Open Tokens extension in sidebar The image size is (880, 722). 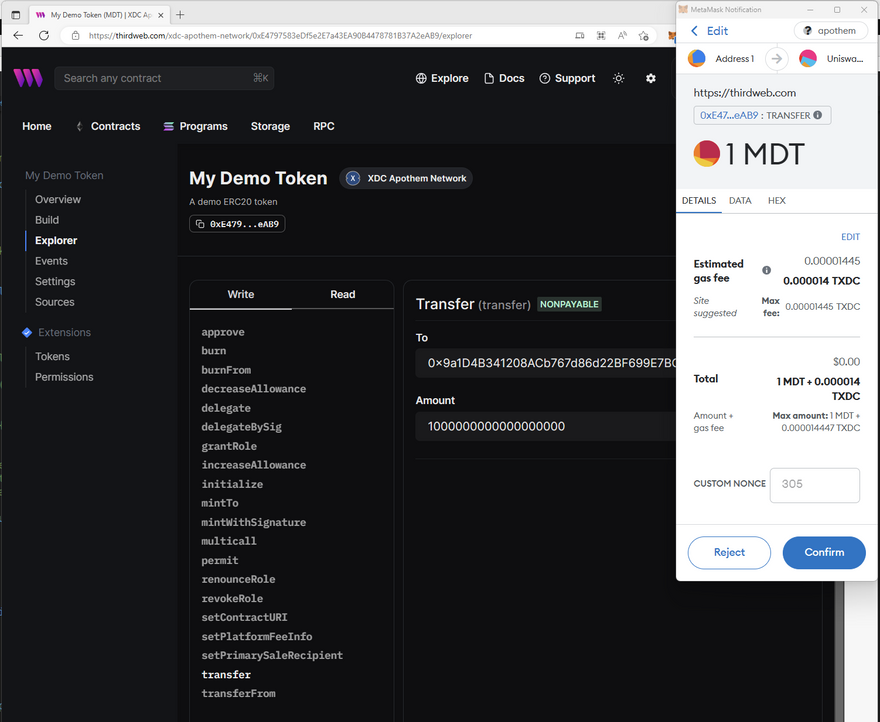(52, 357)
